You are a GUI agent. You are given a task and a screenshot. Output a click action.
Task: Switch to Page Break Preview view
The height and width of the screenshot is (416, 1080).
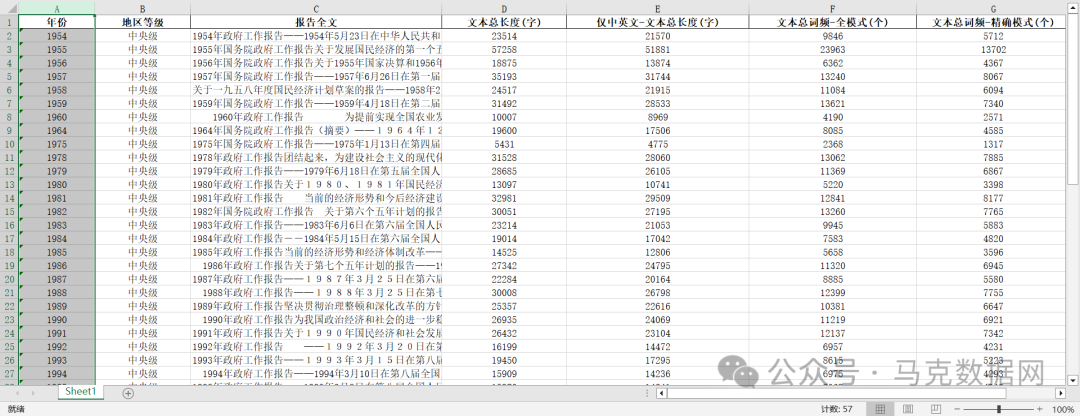pyautogui.click(x=936, y=409)
